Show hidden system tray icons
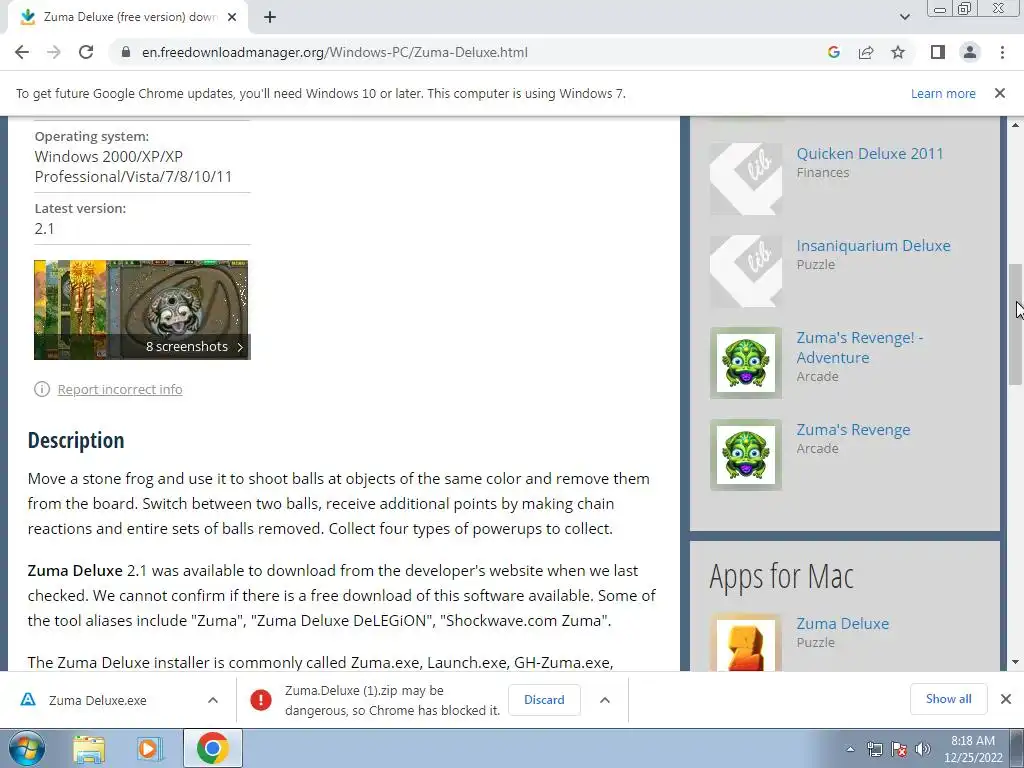Screen dimensions: 1024x768 pos(850,749)
